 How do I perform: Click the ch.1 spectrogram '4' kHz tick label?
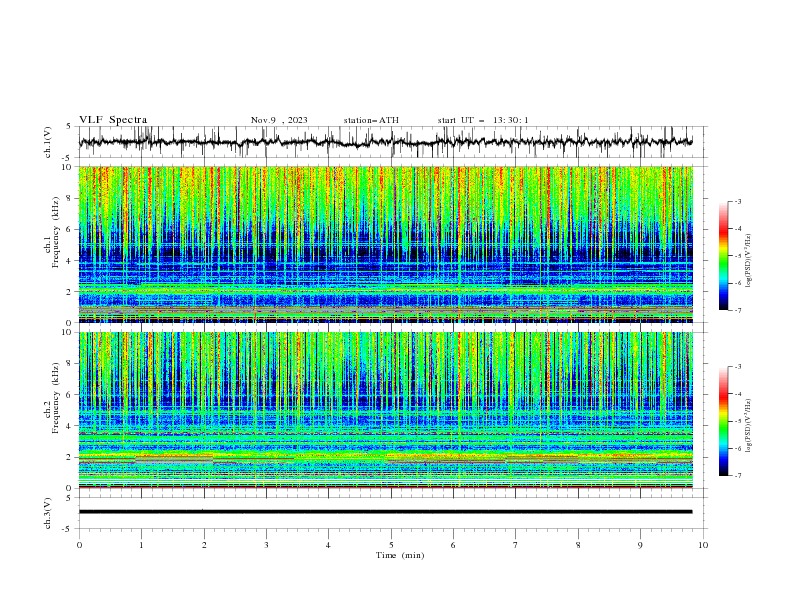pos(69,261)
